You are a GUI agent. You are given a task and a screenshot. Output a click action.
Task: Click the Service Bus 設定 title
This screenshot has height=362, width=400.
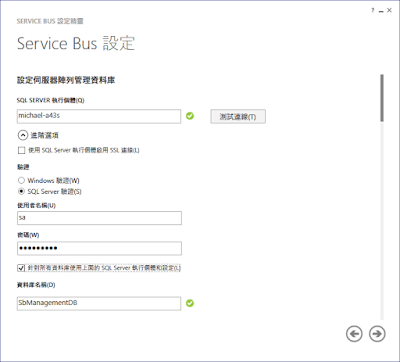(x=76, y=43)
